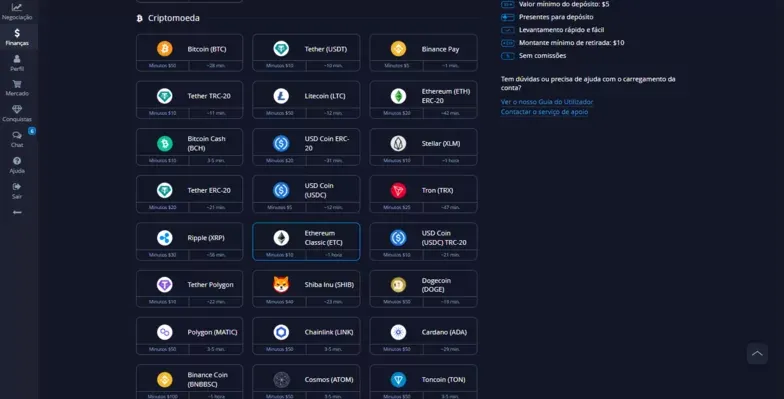This screenshot has height=399, width=784.
Task: Click the 'Cardano (ADA)' label
Action: [x=444, y=332]
